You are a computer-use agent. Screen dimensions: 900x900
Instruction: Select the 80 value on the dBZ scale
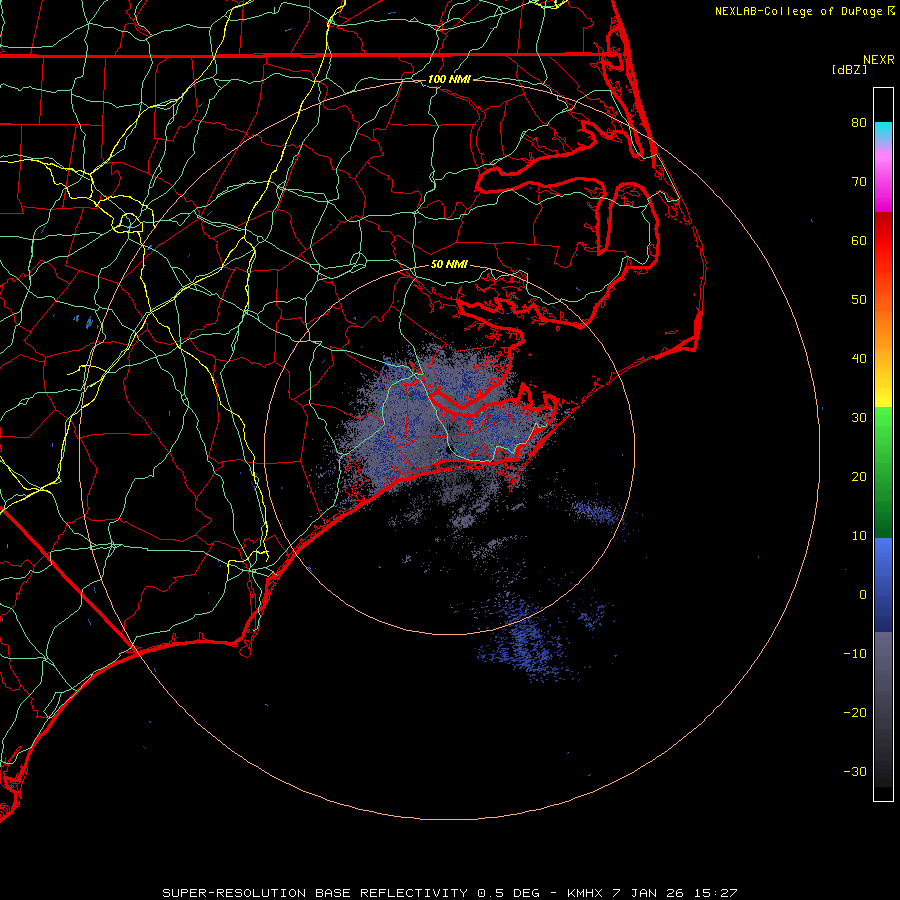(x=859, y=123)
